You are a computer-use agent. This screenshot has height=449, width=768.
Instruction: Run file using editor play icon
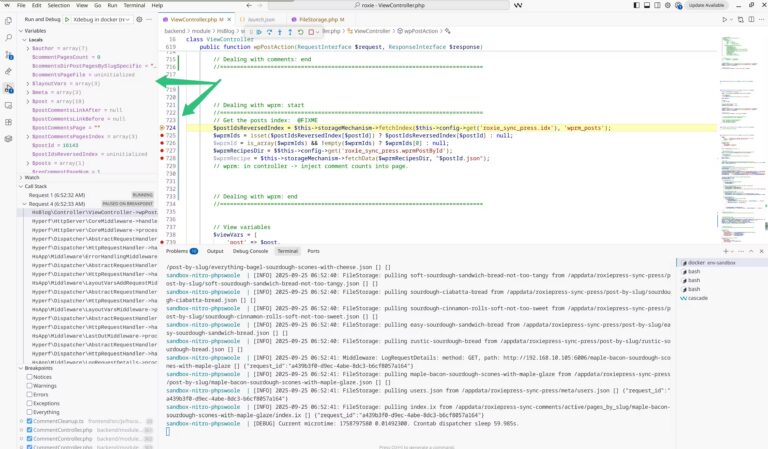[725, 20]
